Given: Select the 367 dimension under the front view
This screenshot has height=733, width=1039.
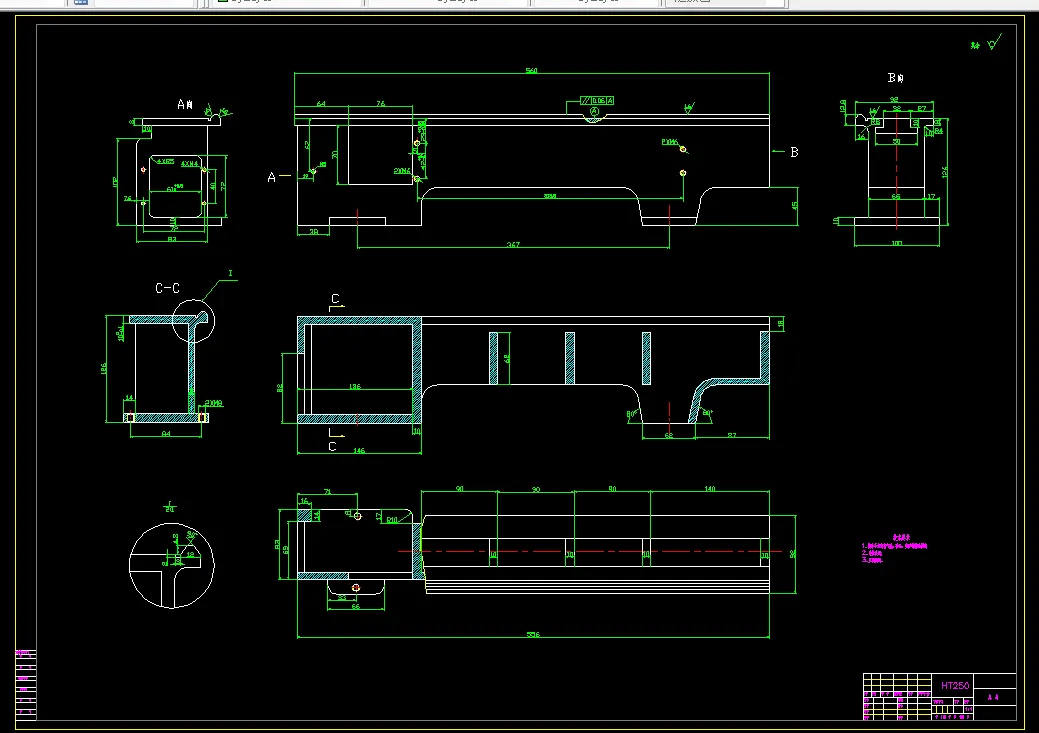Looking at the screenshot, I should [x=514, y=245].
